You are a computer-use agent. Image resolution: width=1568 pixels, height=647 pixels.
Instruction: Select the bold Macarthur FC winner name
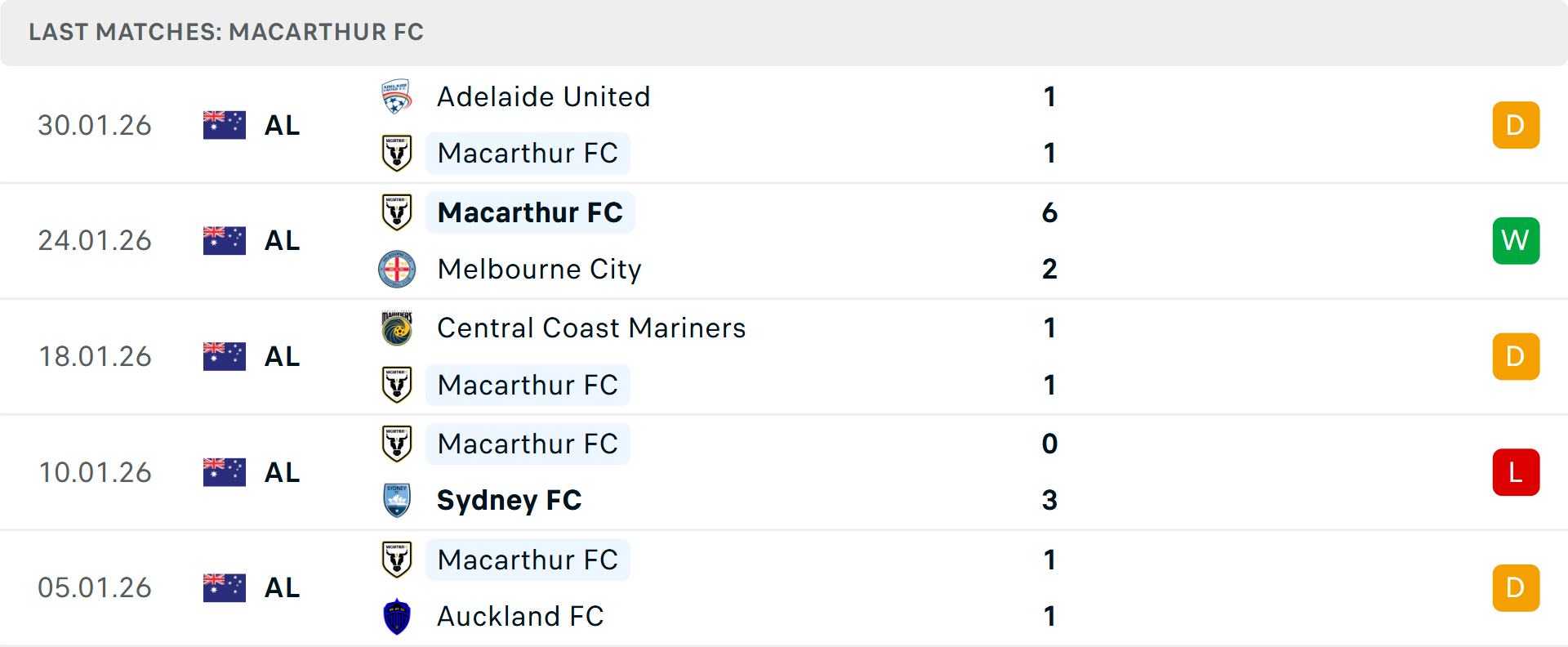click(x=530, y=212)
